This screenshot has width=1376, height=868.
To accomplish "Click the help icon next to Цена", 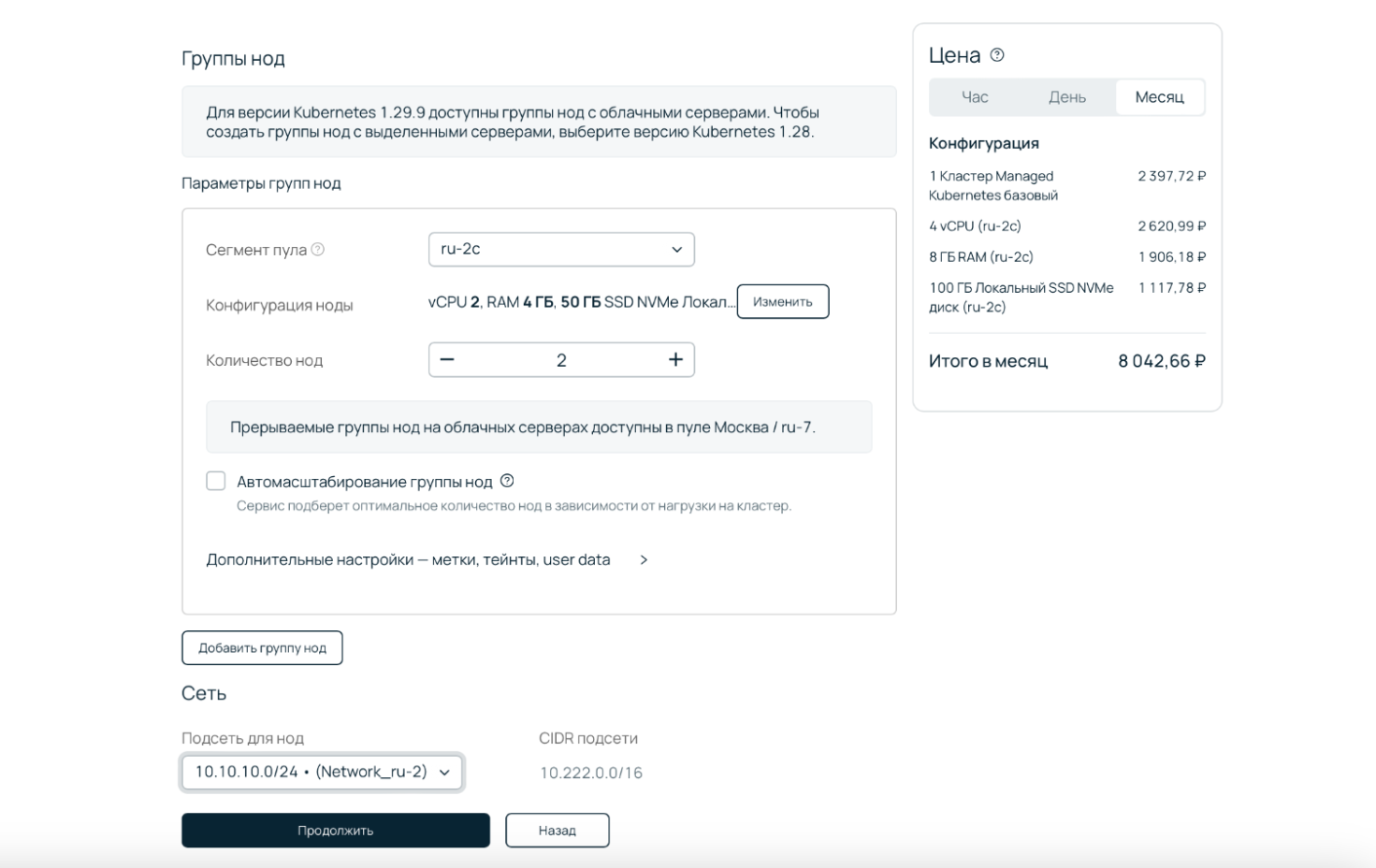I will click(x=997, y=55).
